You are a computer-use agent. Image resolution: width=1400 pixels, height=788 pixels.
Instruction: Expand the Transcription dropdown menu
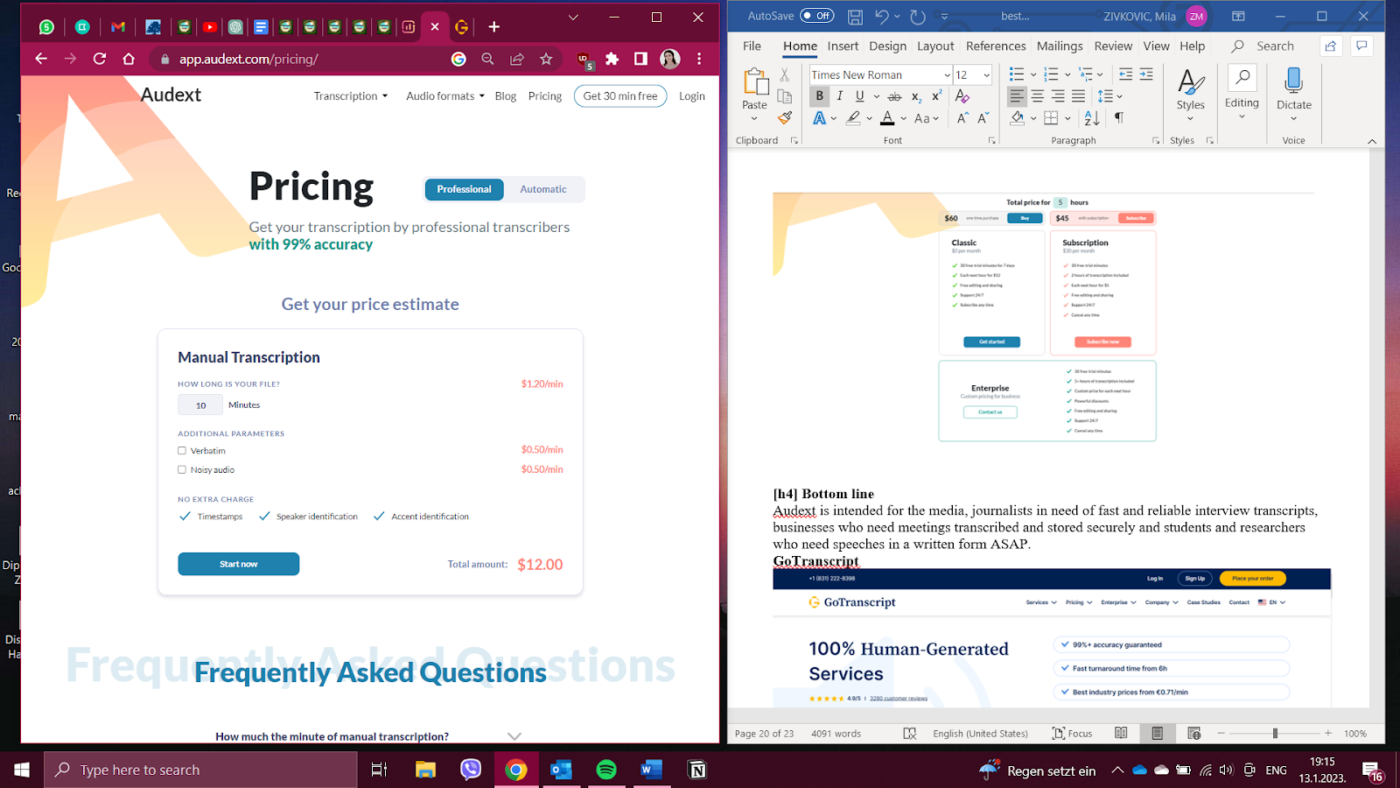pos(350,96)
